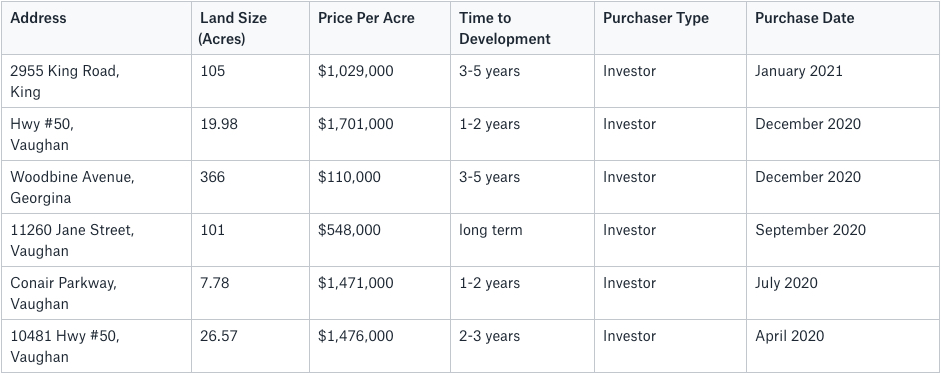Click the $1,471,000 price cell
941x374 pixels.
tap(380, 293)
